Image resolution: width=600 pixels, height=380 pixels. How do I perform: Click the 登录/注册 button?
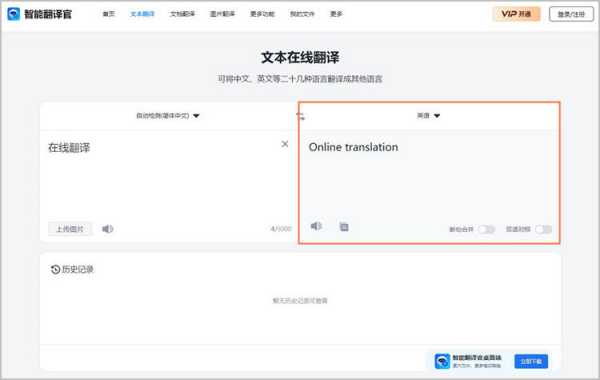click(571, 14)
